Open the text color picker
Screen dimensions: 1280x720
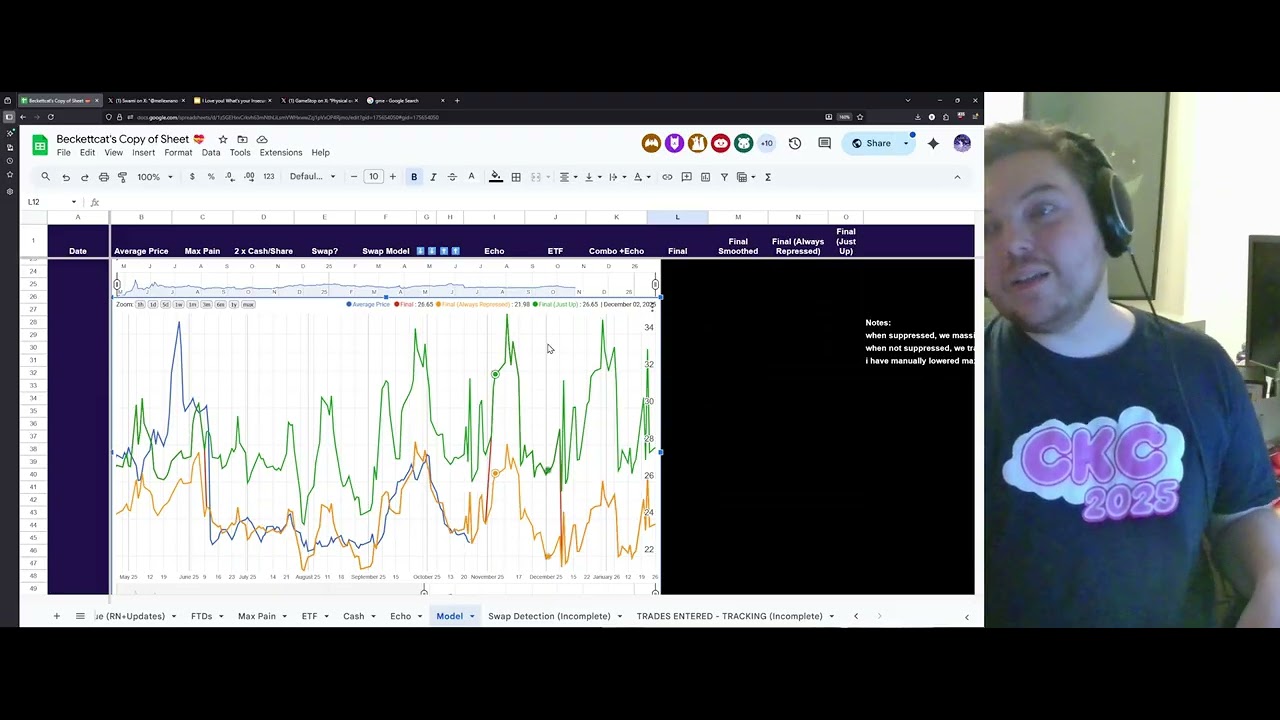tap(471, 177)
